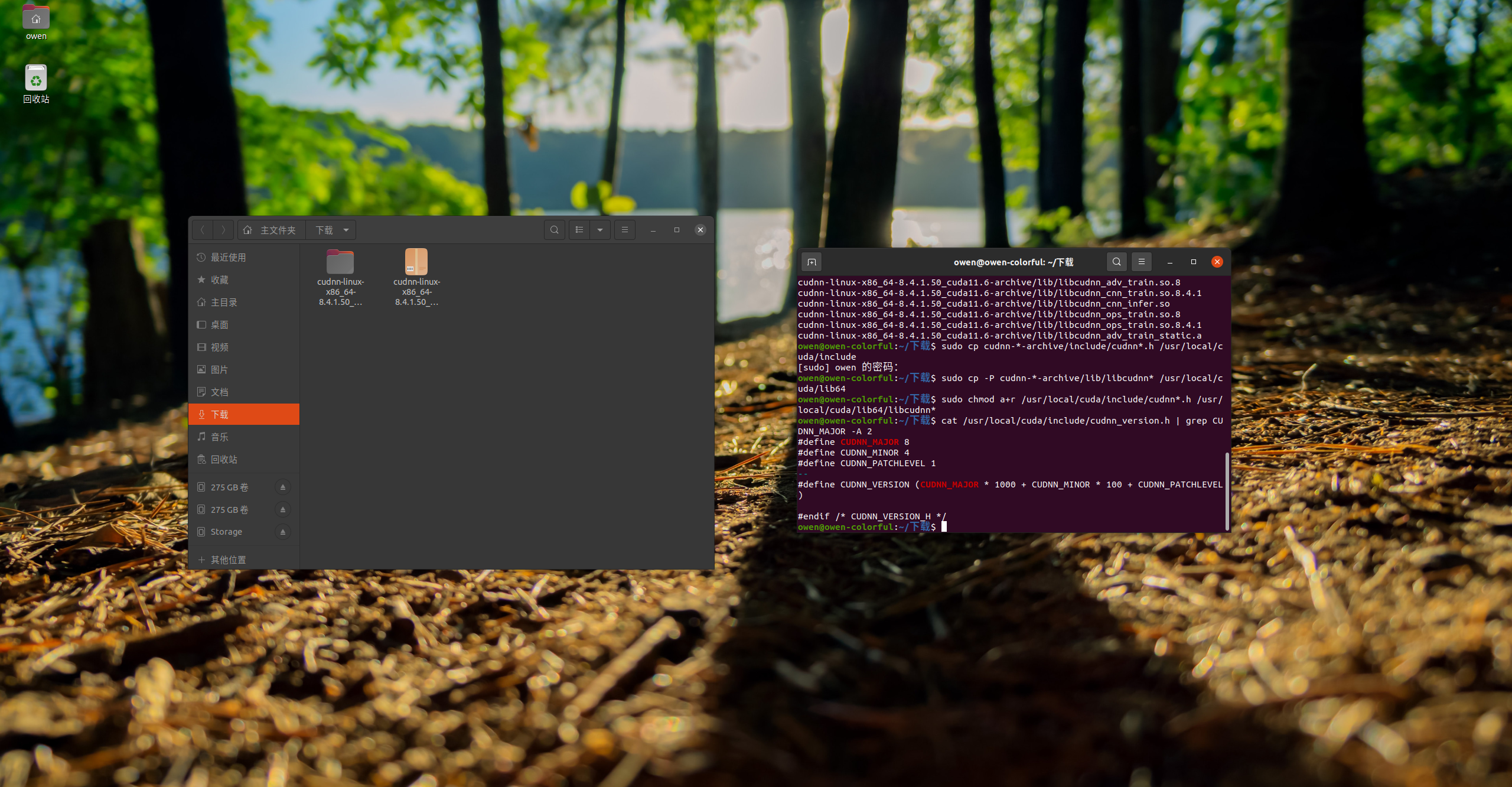Image resolution: width=1512 pixels, height=787 pixels.
Task: Toggle list view in file manager
Action: pyautogui.click(x=579, y=230)
